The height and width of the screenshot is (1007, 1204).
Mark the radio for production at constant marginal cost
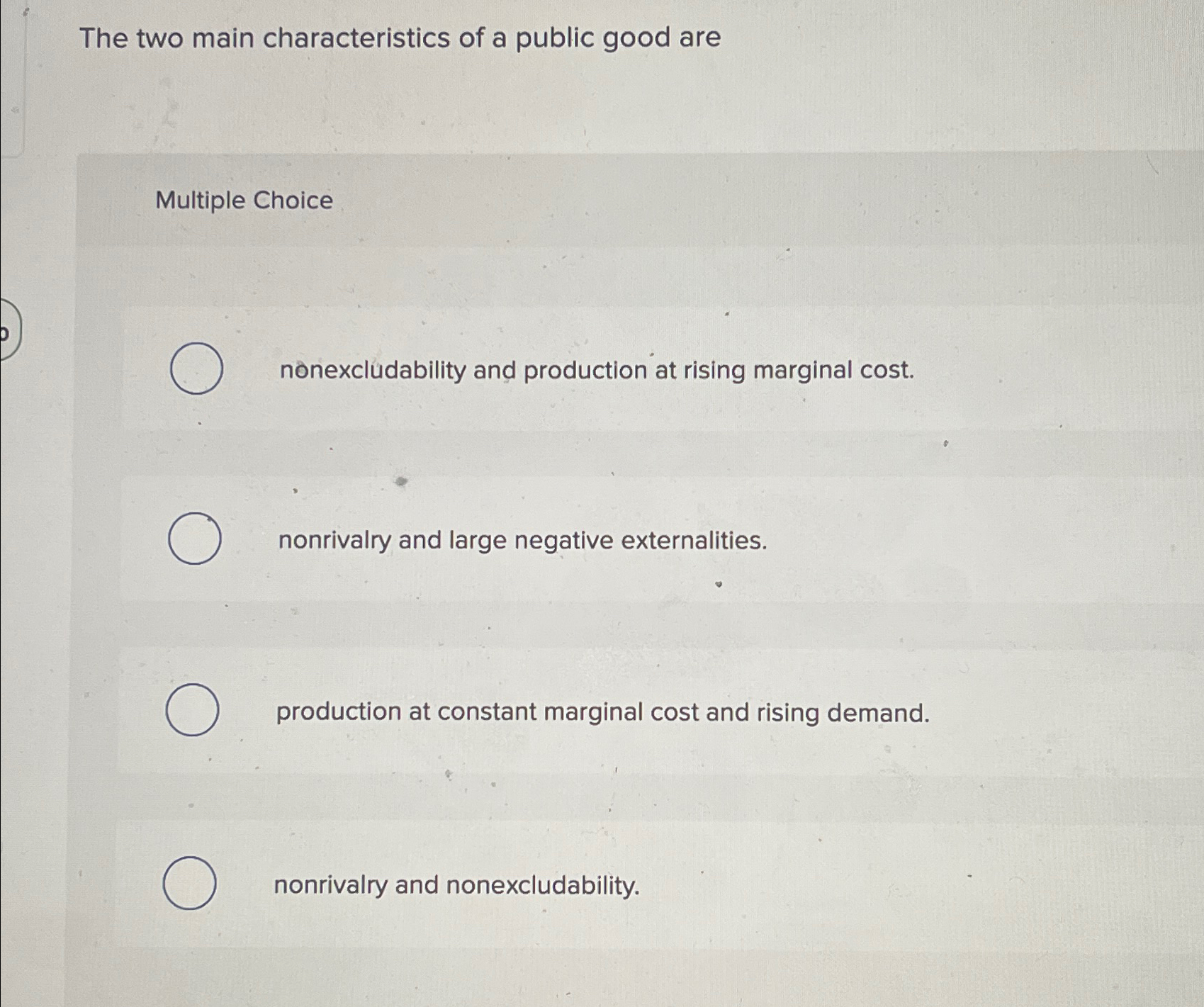tap(192, 710)
